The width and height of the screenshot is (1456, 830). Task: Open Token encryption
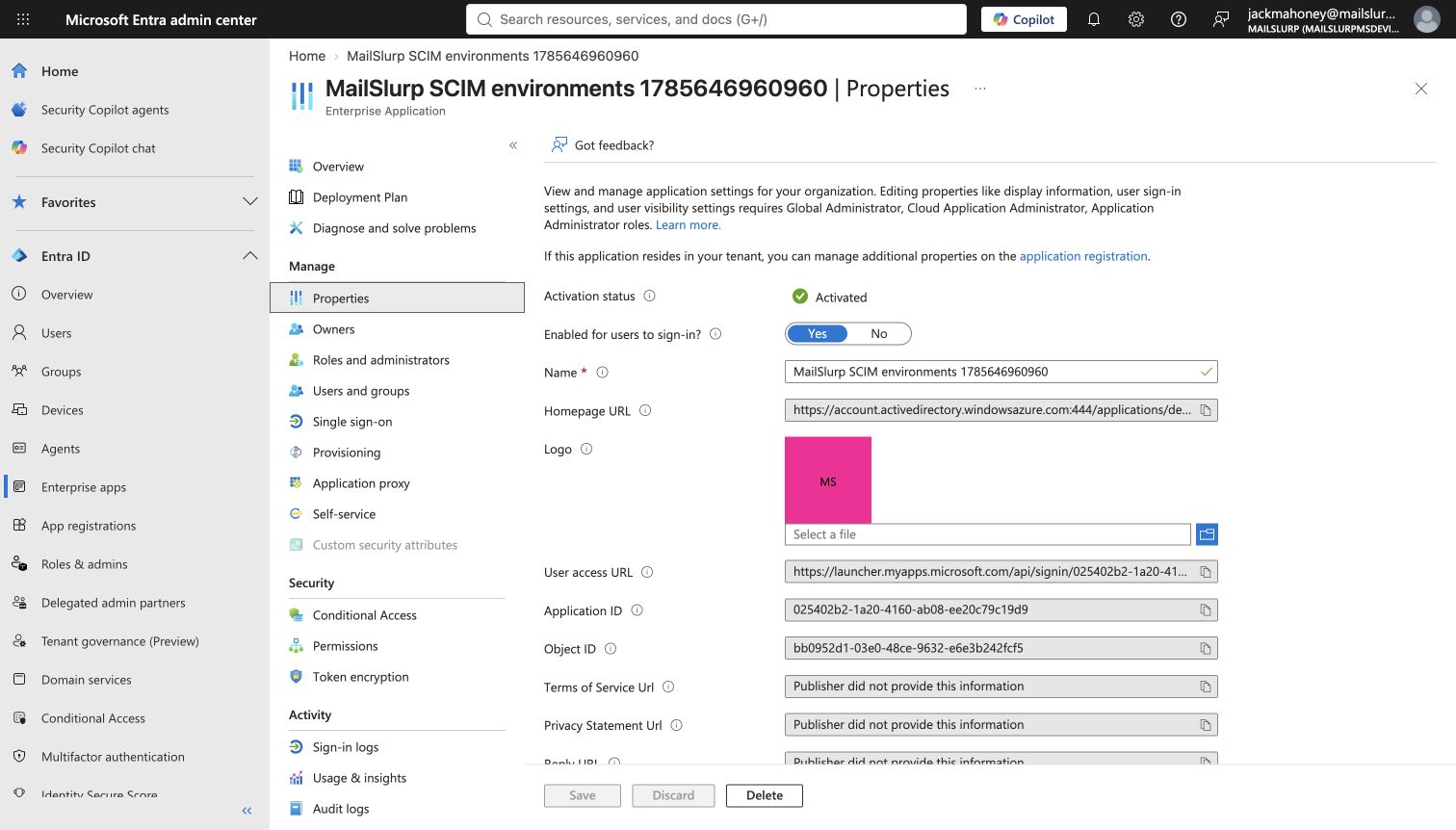click(360, 677)
